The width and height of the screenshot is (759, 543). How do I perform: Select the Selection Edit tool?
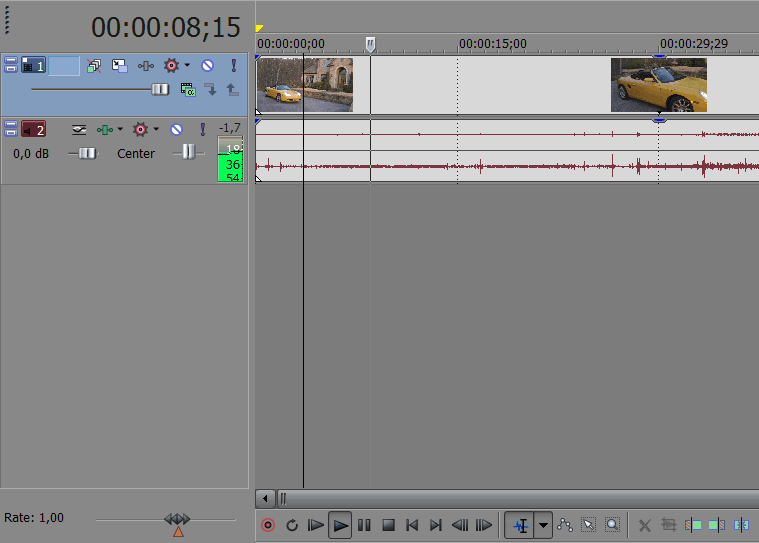[x=589, y=525]
